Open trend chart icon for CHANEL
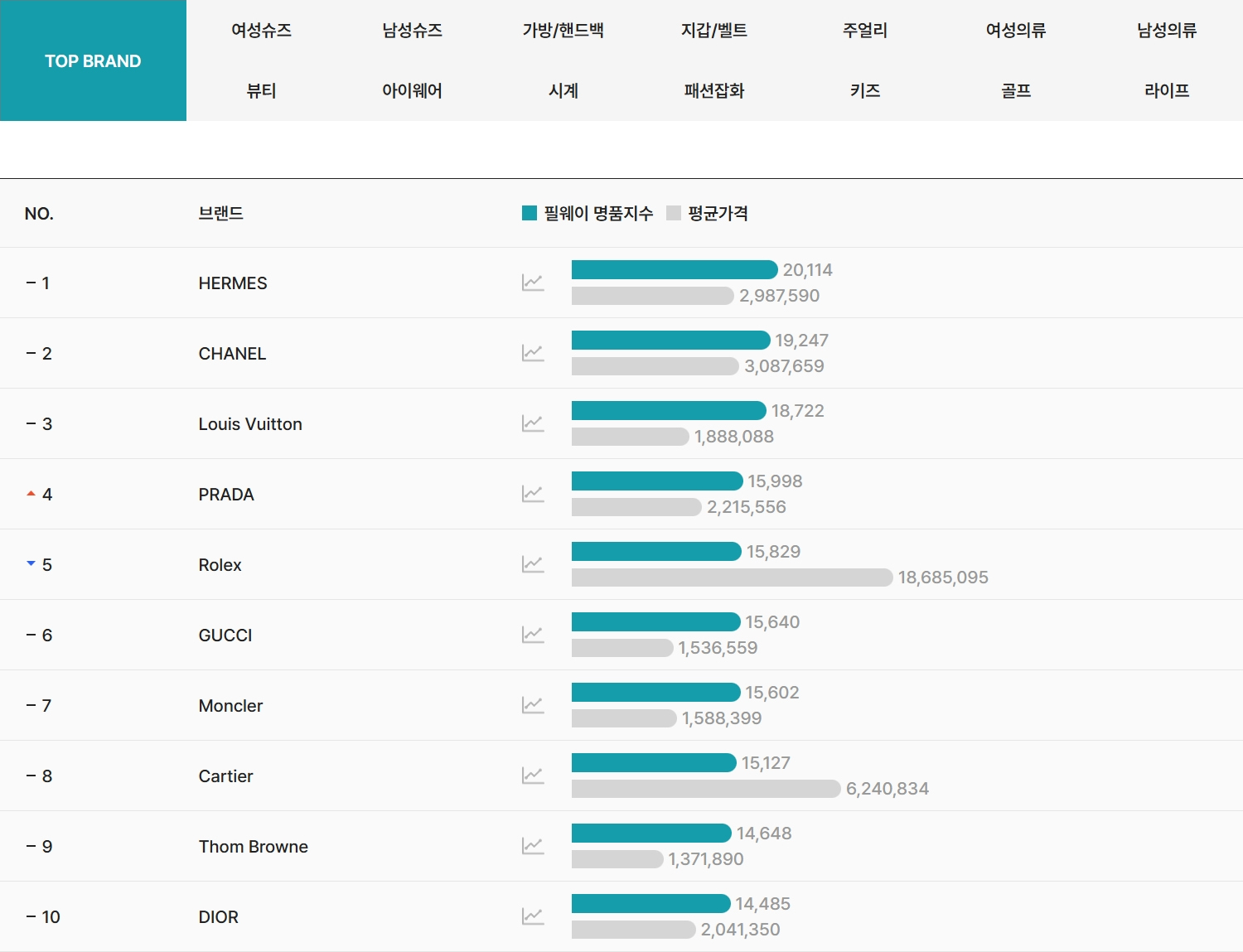This screenshot has width=1243, height=952. point(533,353)
